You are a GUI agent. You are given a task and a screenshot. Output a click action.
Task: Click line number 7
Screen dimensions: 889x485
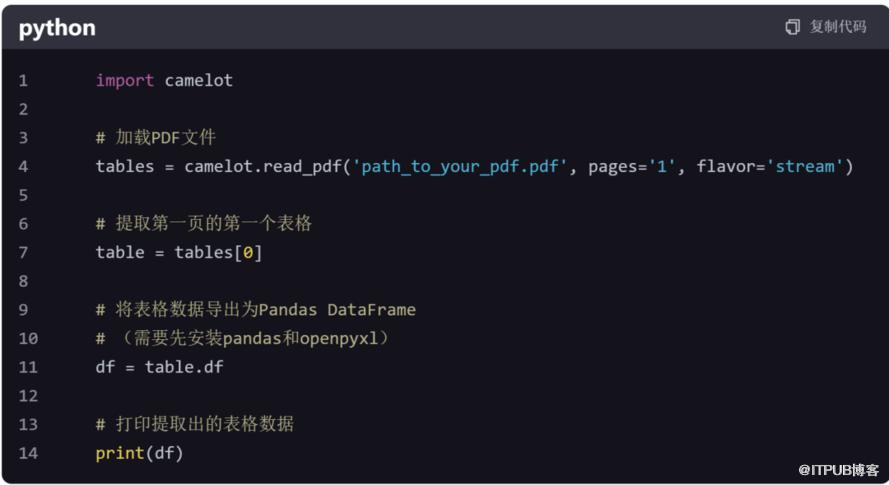coord(23,252)
